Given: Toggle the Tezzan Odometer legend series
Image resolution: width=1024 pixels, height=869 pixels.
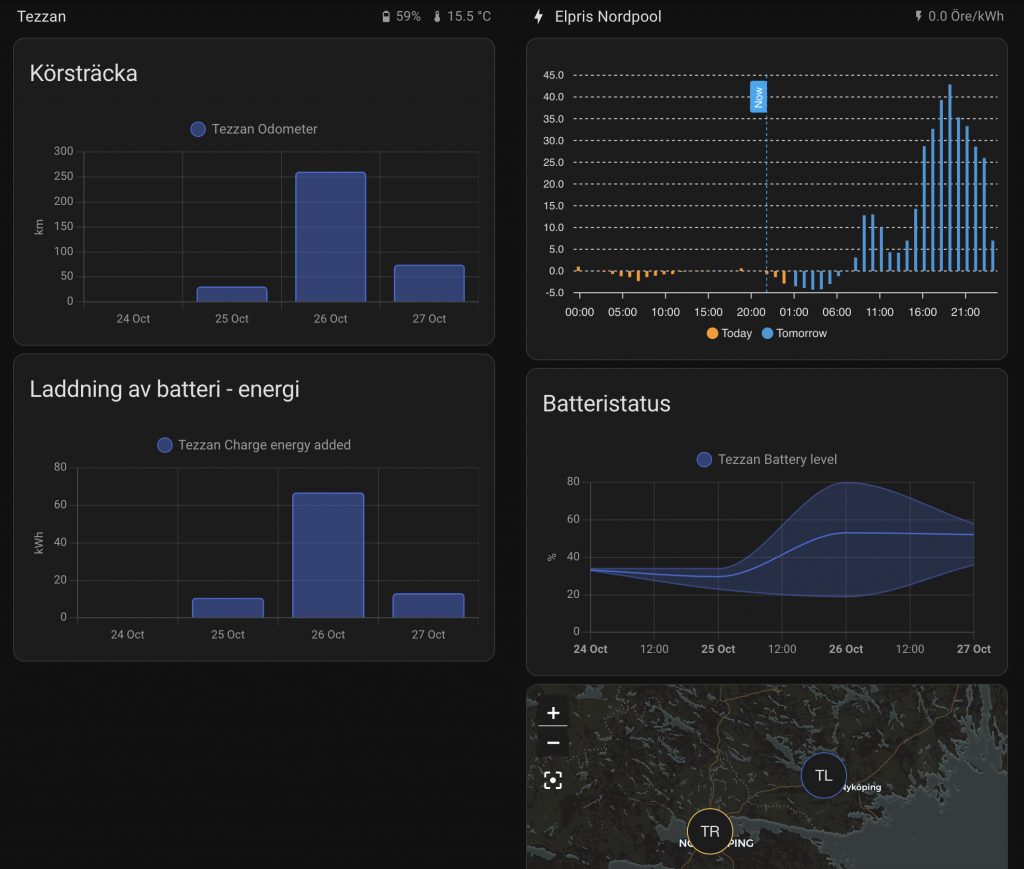Looking at the screenshot, I should 254,129.
